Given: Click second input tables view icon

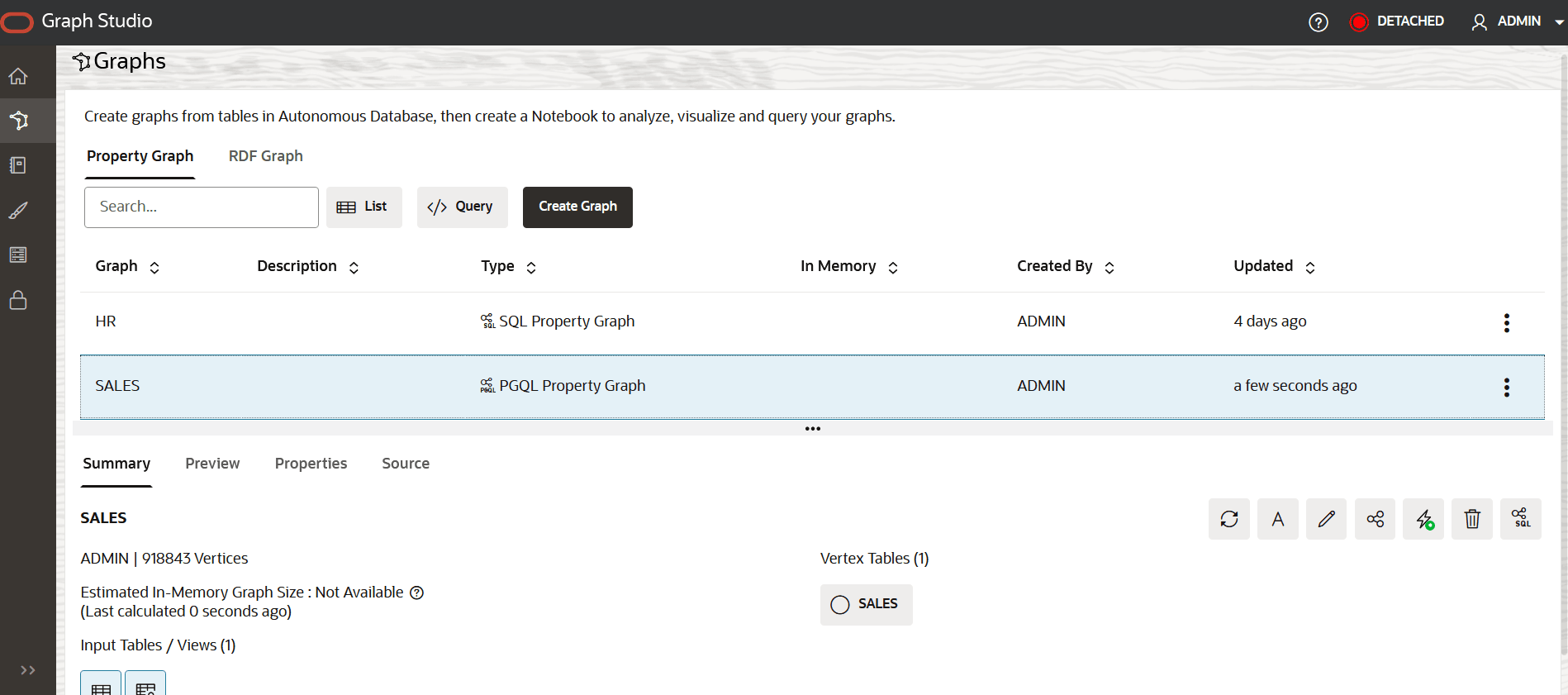Looking at the screenshot, I should pos(145,684).
